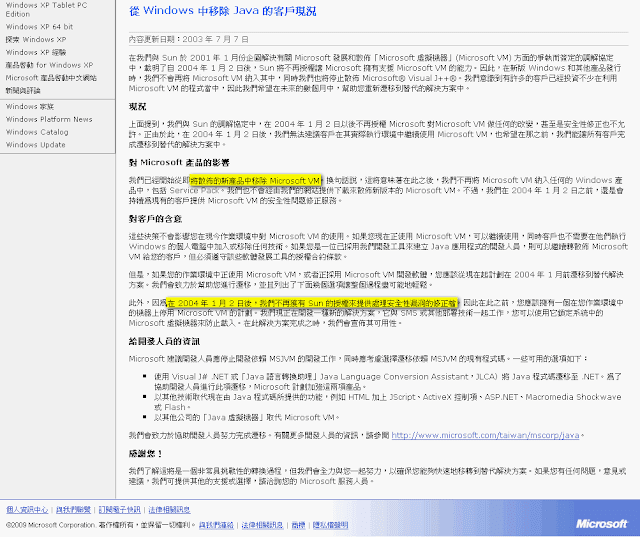Open the Windows XP 64 bit sidebar link
The image size is (640, 537).
(39, 27)
